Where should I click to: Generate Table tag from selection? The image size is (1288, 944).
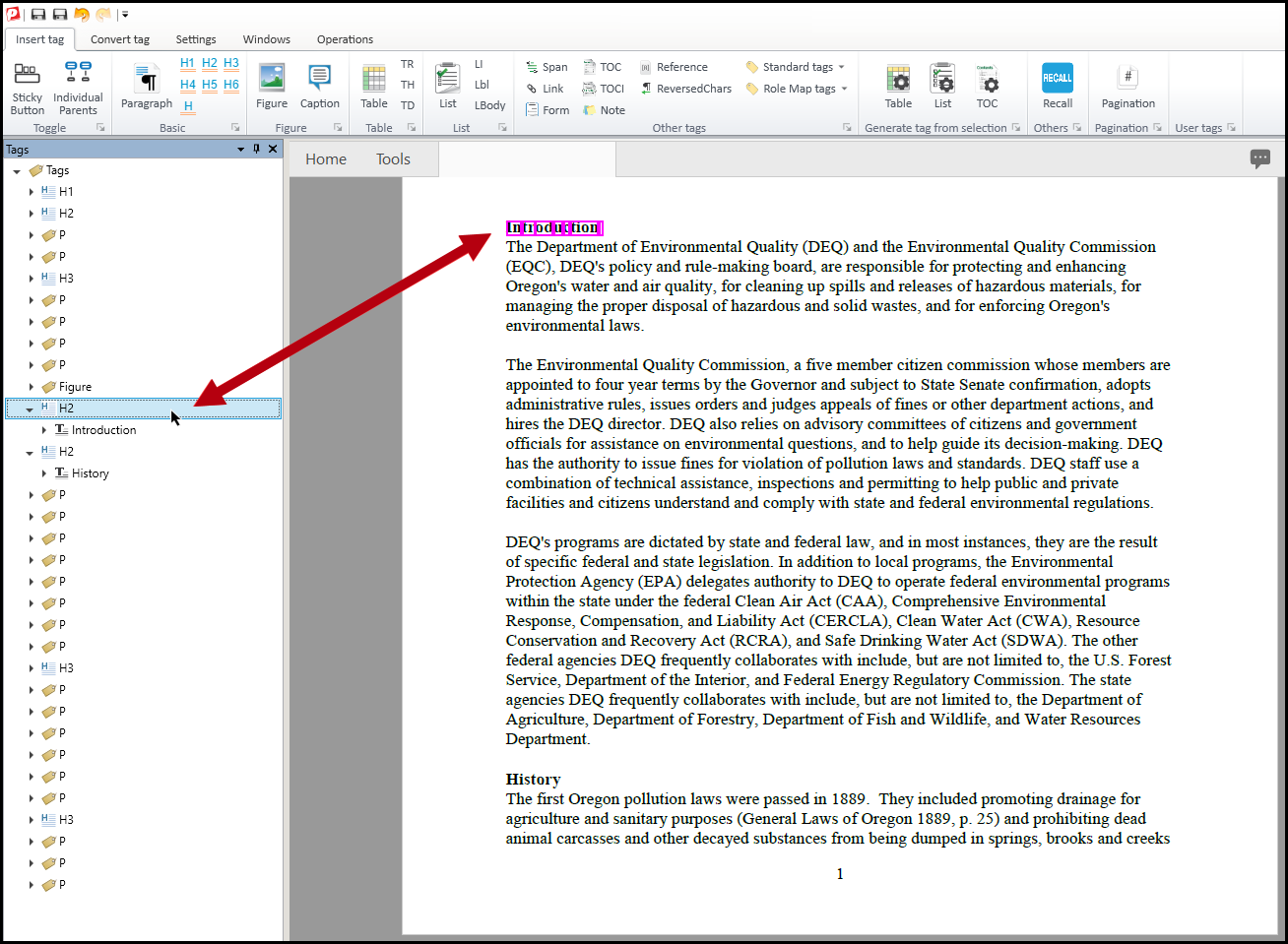(x=898, y=87)
